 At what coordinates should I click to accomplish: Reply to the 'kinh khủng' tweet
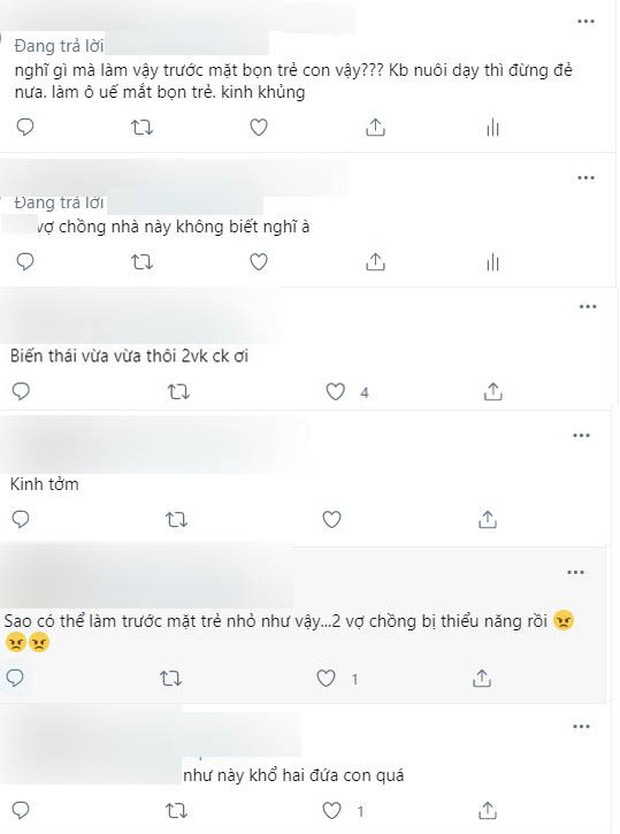tap(25, 127)
